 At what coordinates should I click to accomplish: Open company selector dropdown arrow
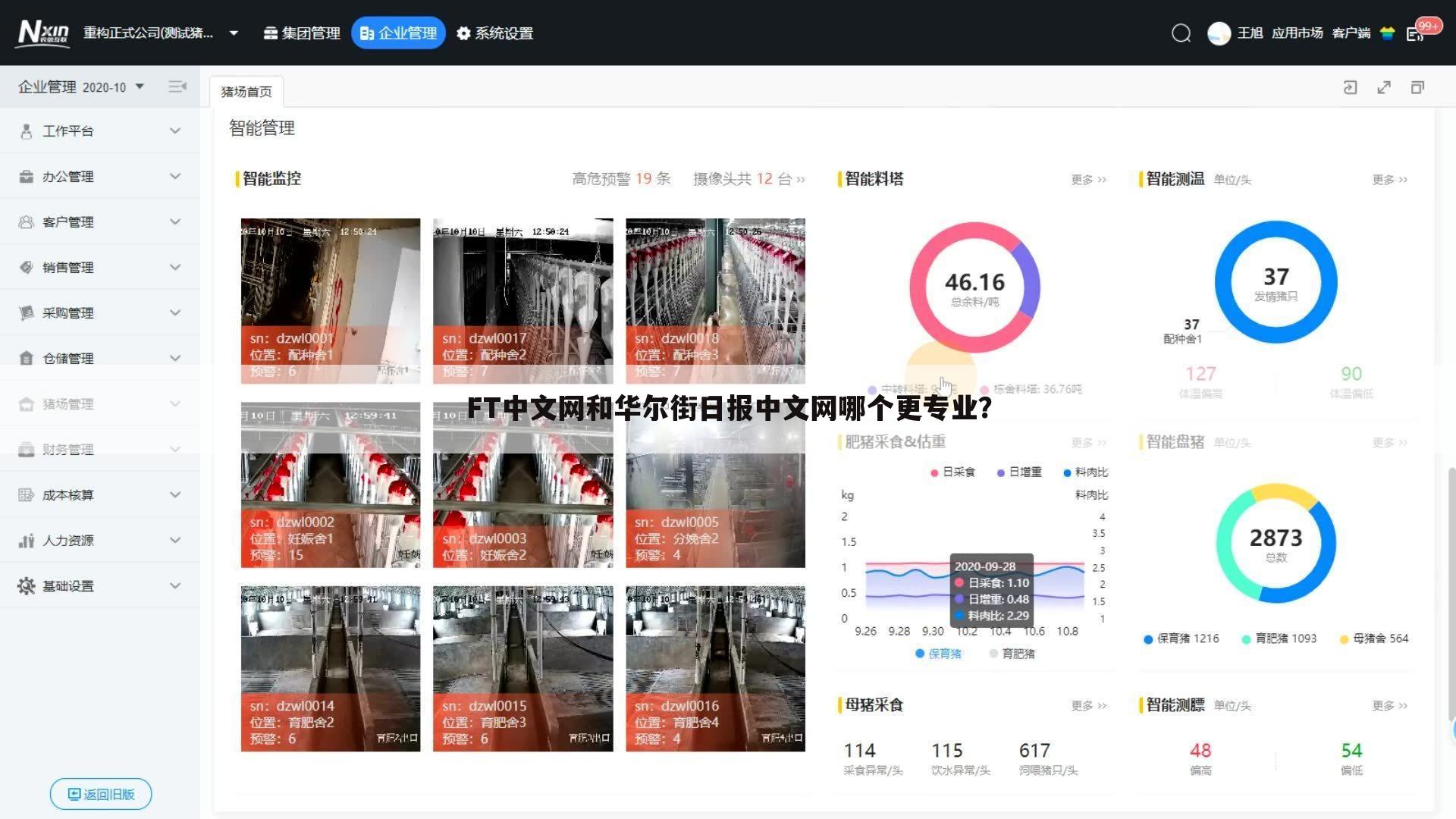tap(234, 33)
